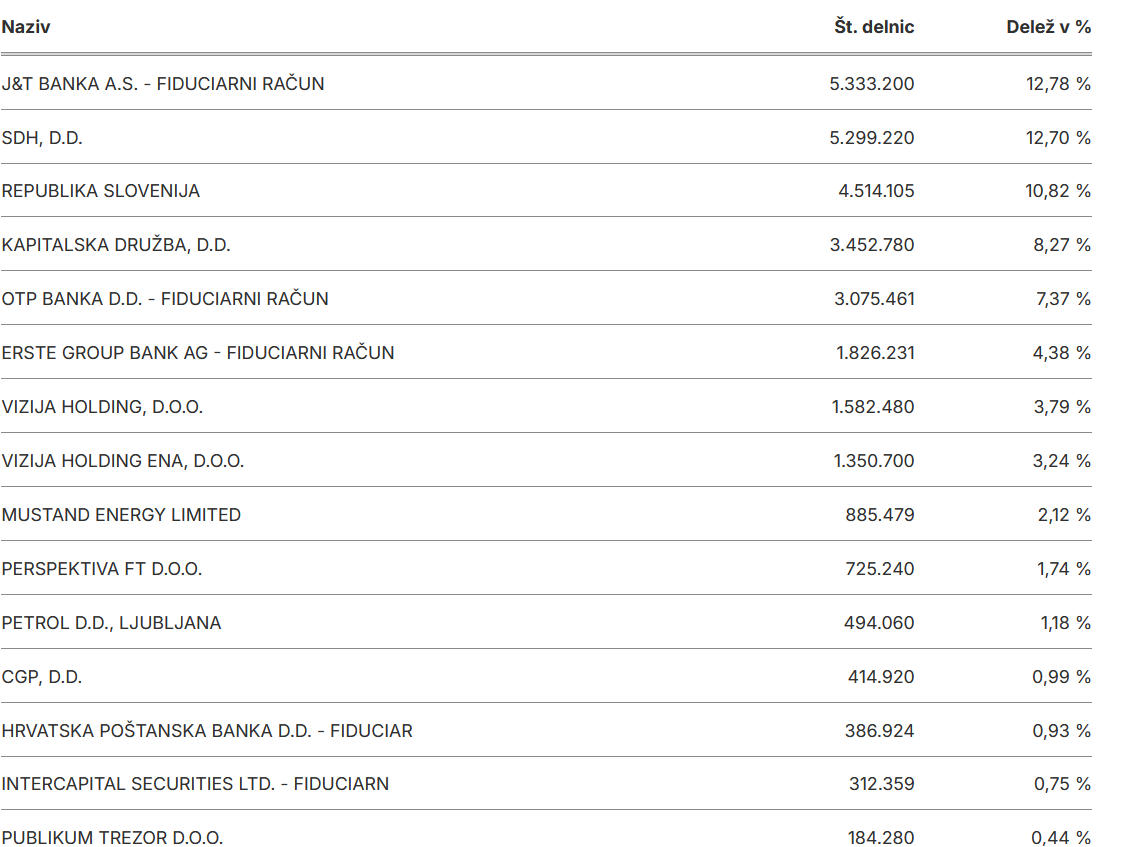Click HRVATSKA POŠTANSKA BANKA D.D. entry
Image resolution: width=1125 pixels, height=847 pixels.
(x=207, y=731)
